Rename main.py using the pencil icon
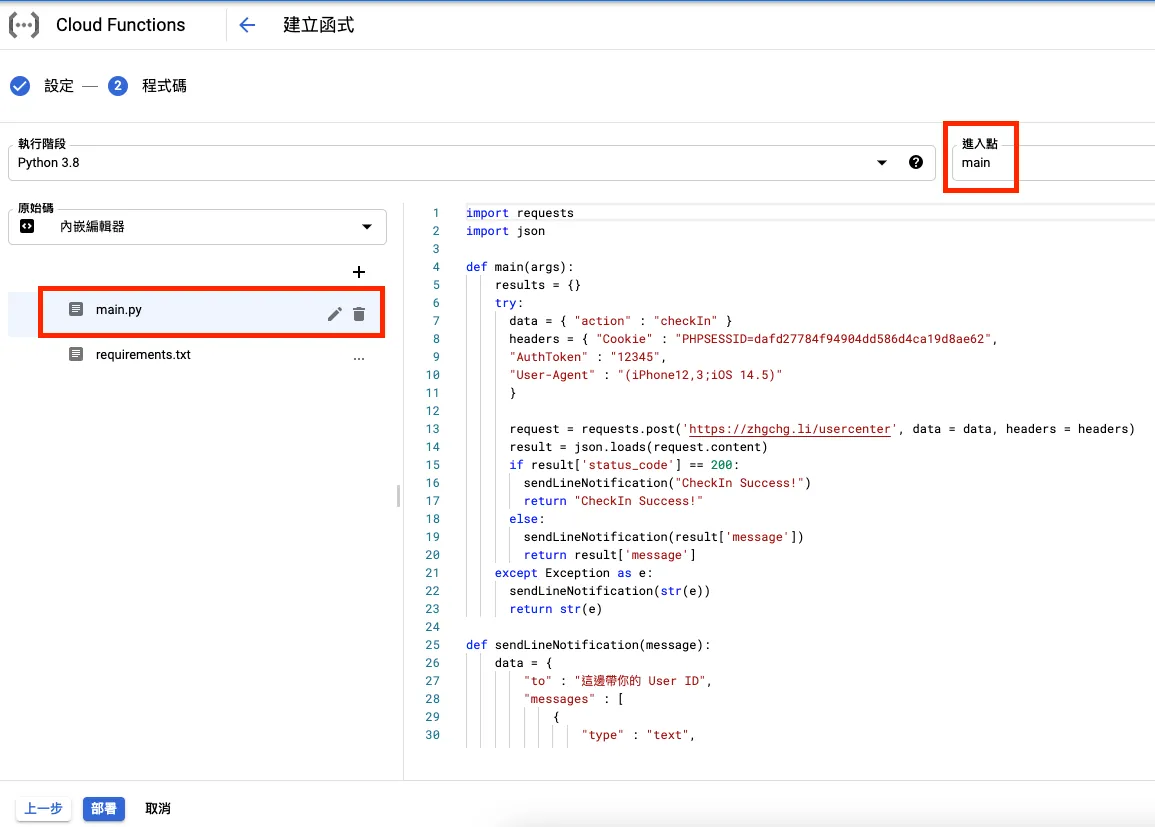The width and height of the screenshot is (1155, 827). 335,314
